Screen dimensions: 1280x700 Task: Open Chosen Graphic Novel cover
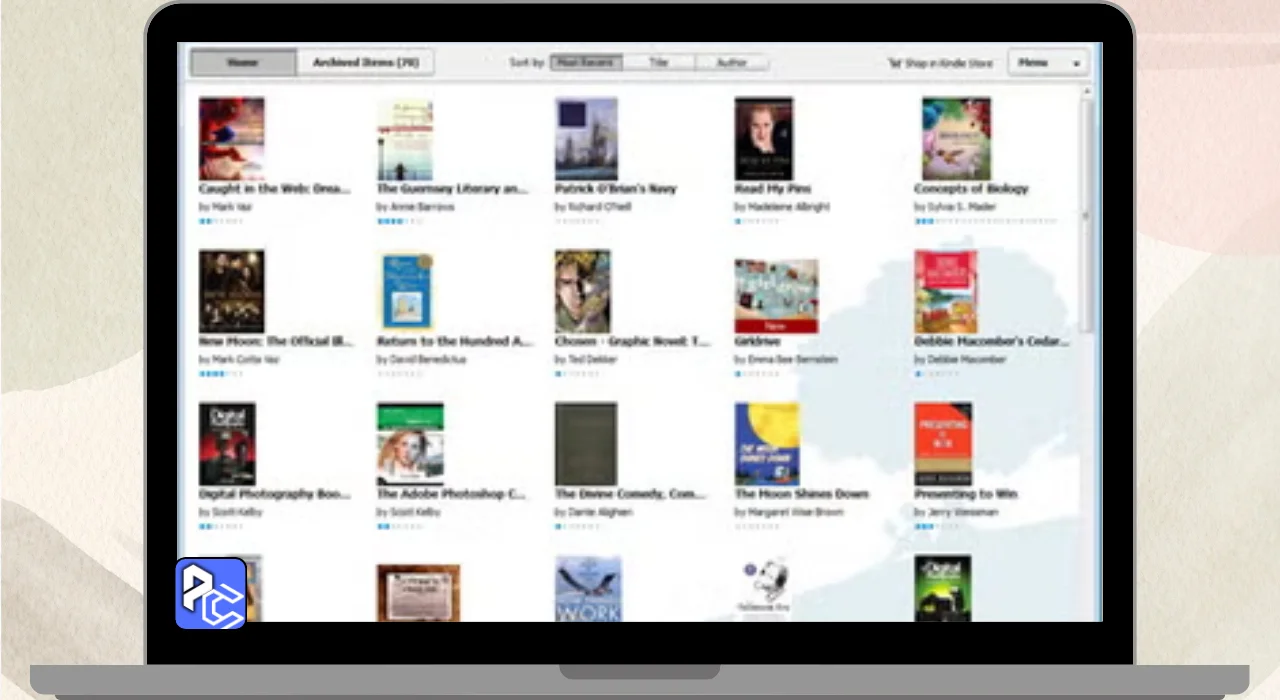[583, 291]
